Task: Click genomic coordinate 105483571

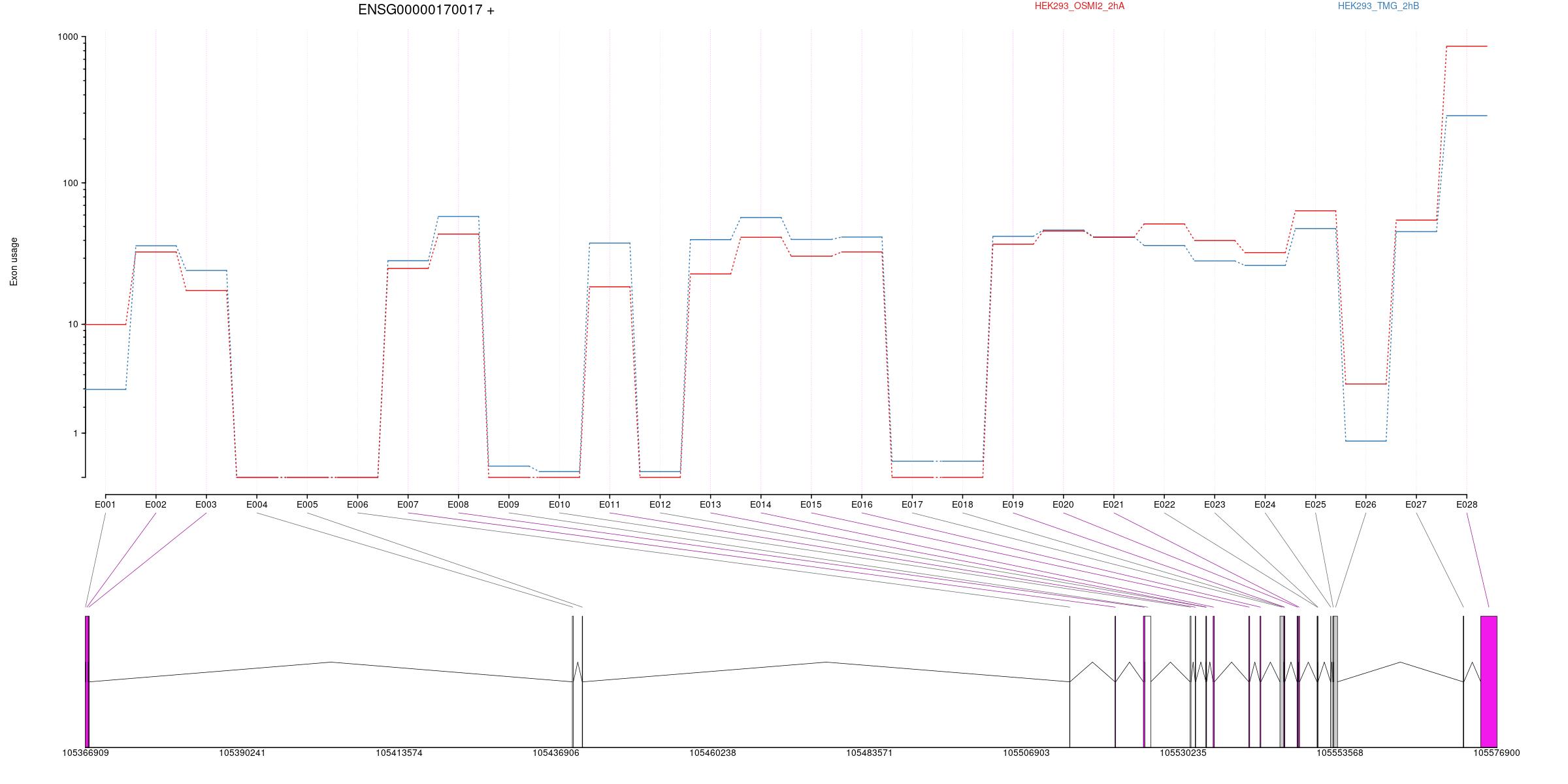Action: (870, 753)
